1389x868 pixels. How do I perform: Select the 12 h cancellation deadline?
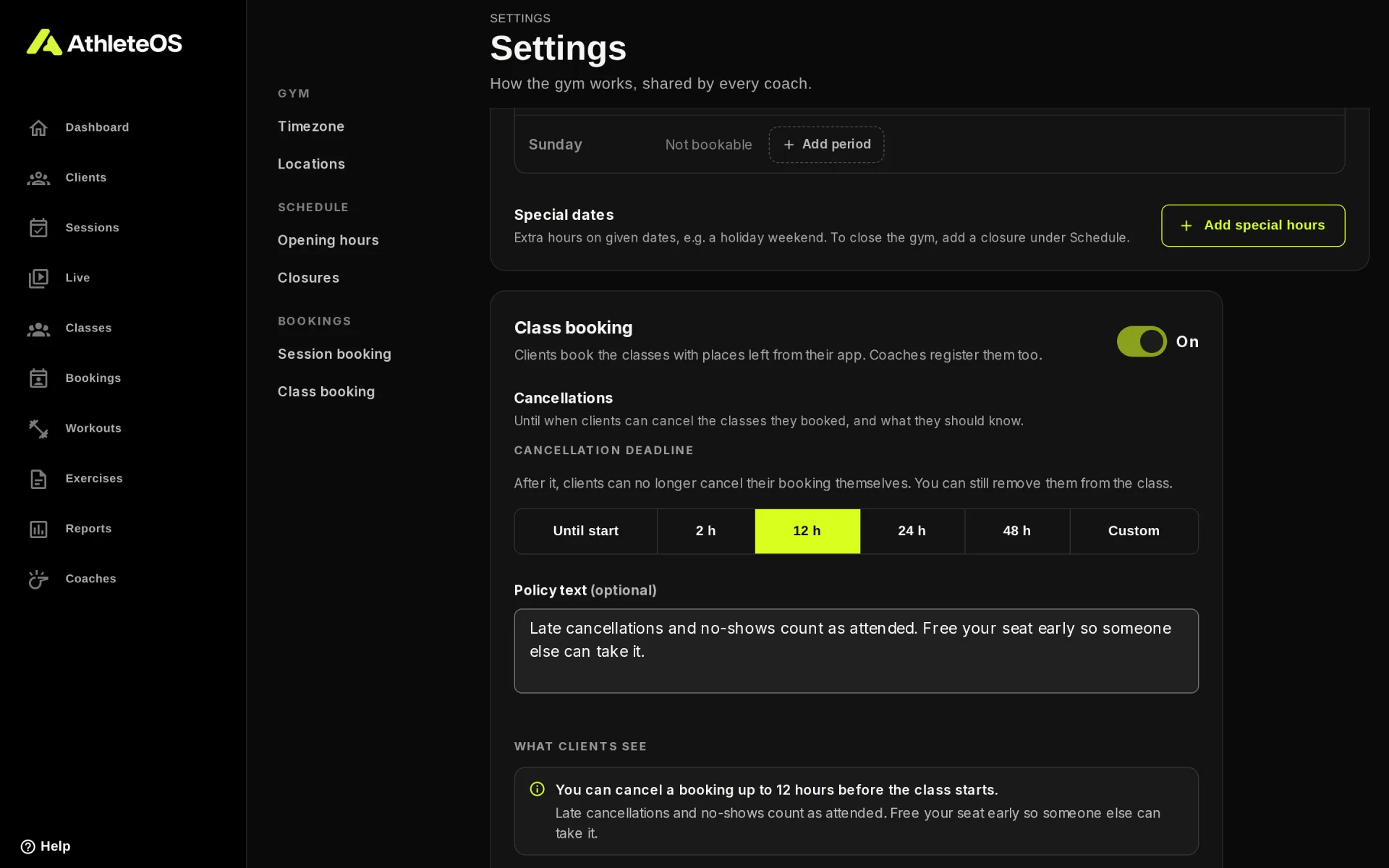tap(807, 531)
